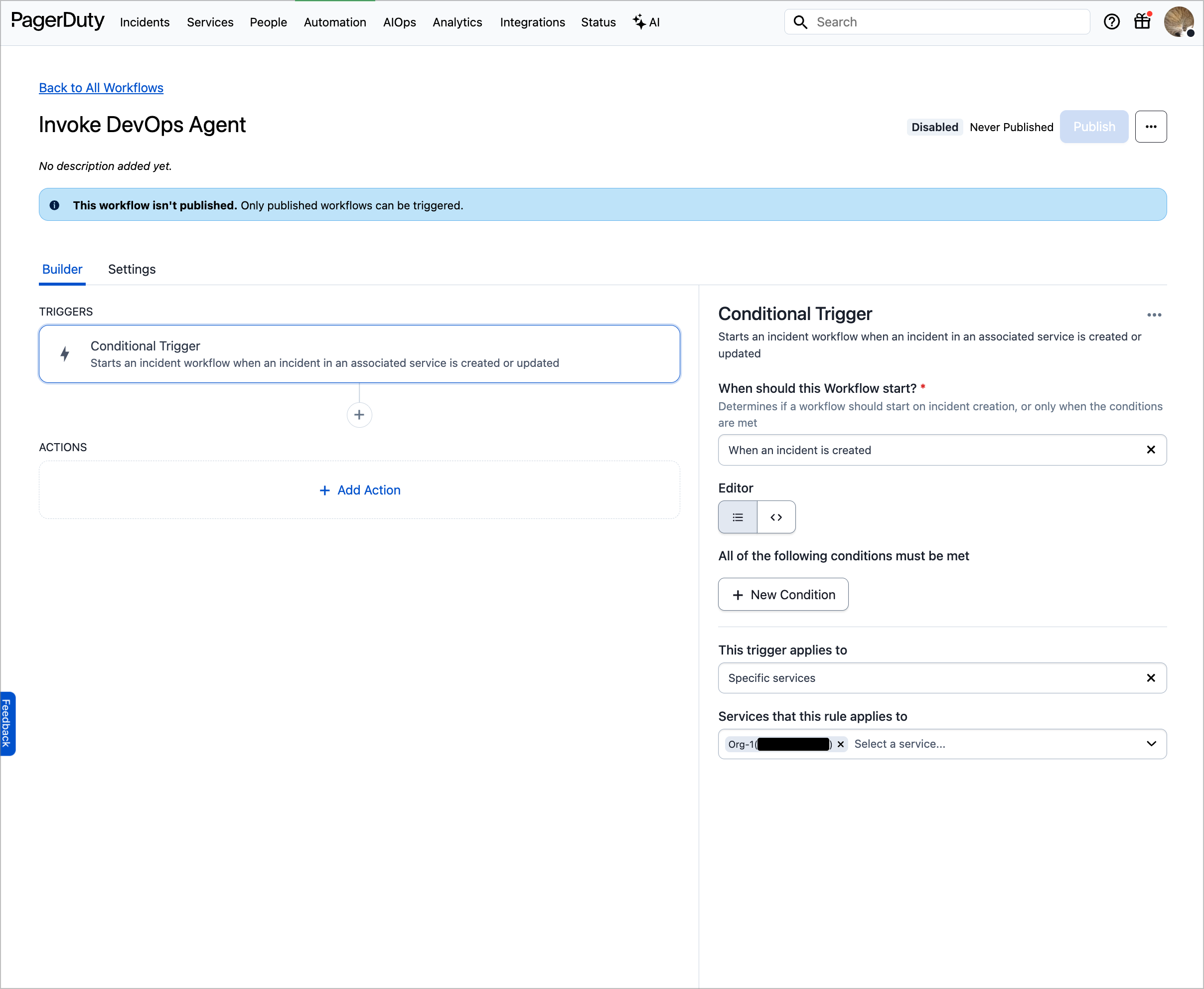Switch to the Settings tab
This screenshot has height=989, width=1204.
click(x=132, y=270)
